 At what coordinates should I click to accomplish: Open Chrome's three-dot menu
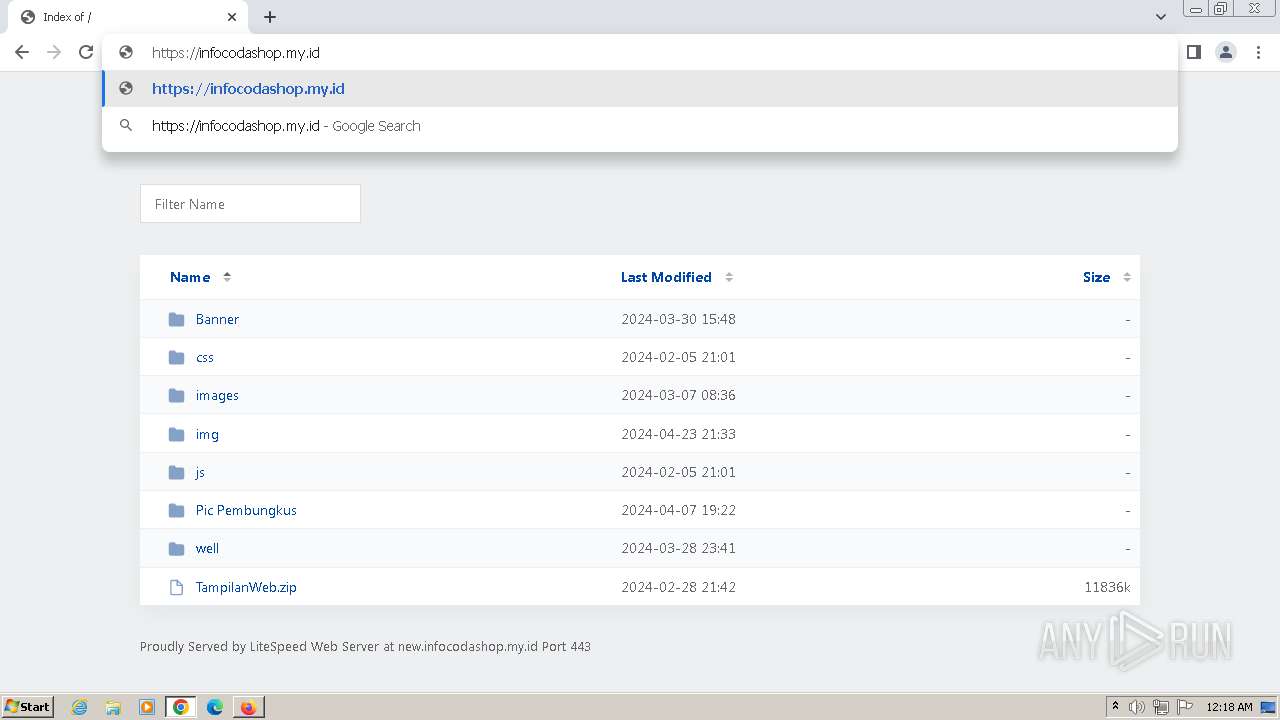click(x=1259, y=52)
